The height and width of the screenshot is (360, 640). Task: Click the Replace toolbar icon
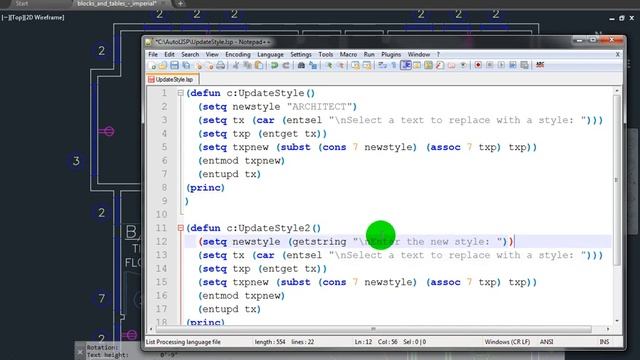313,65
